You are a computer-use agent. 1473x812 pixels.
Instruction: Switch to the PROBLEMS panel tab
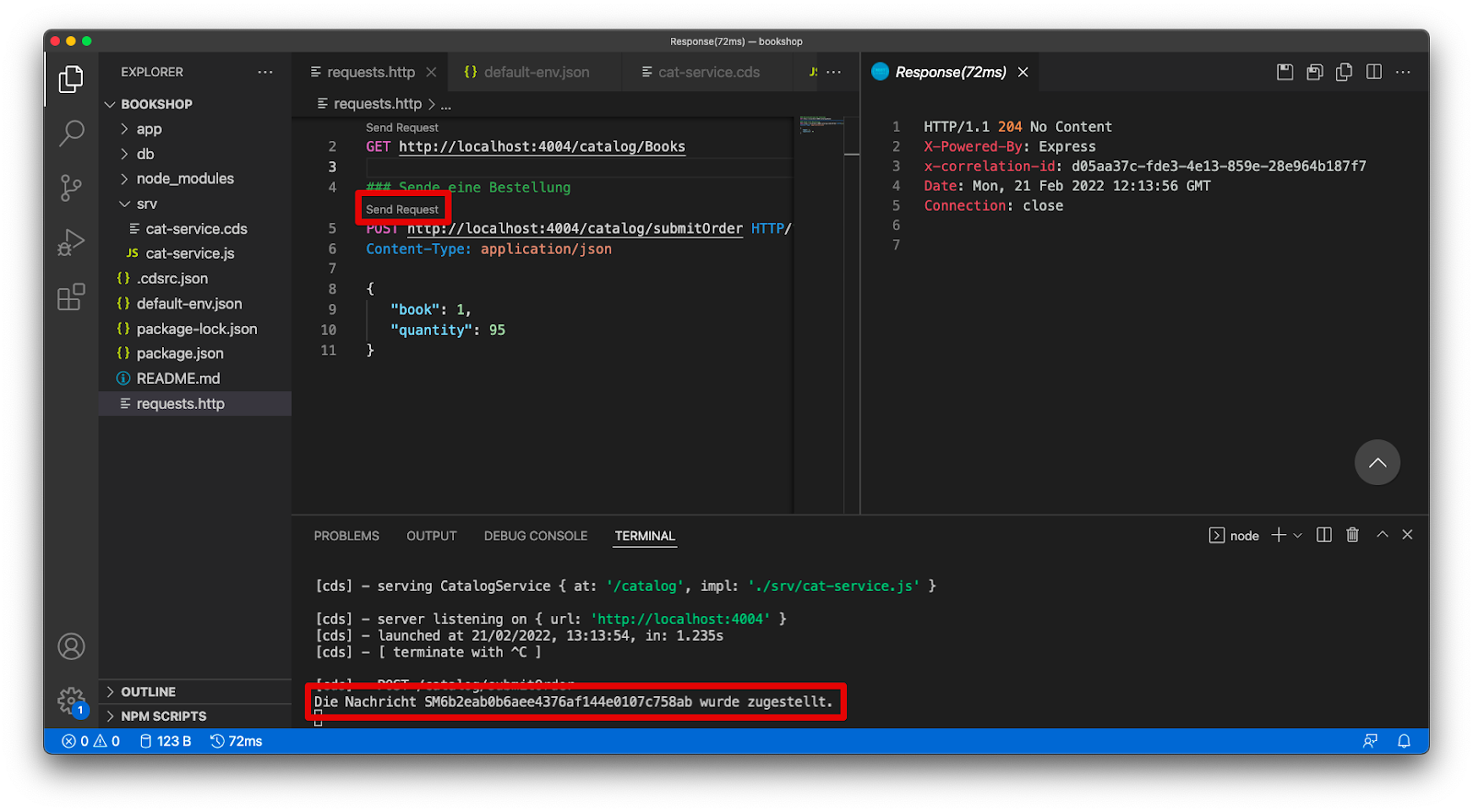[346, 536]
